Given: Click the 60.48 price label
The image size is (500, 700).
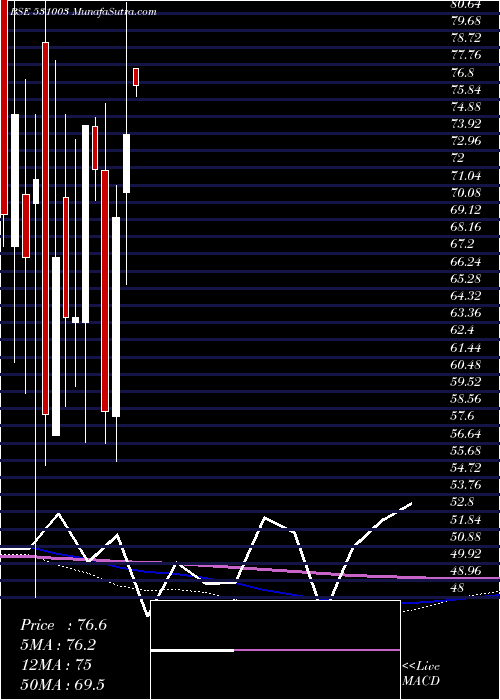Looking at the screenshot, I should (467, 364).
